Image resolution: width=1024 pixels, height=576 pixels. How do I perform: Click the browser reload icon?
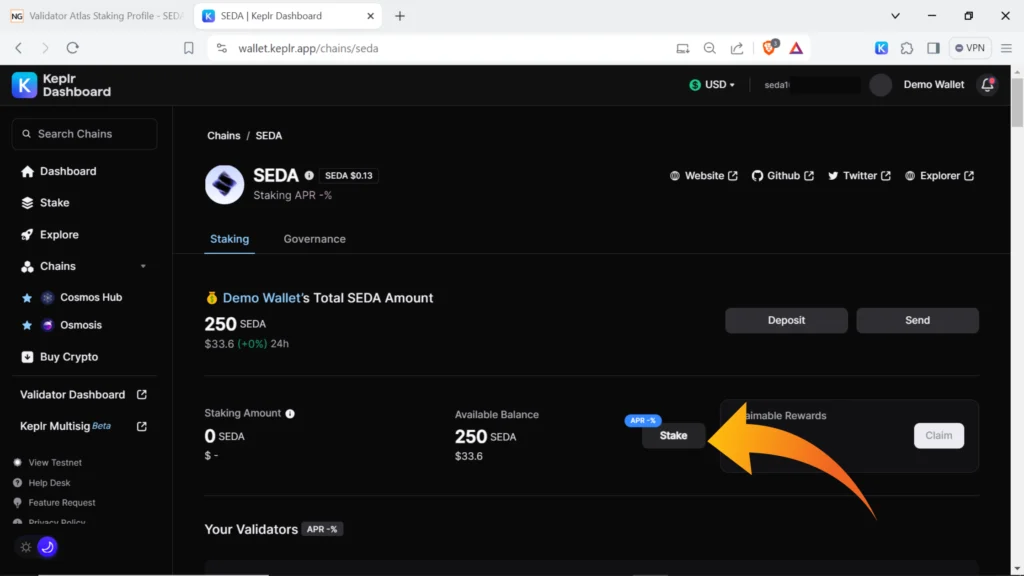tap(73, 47)
